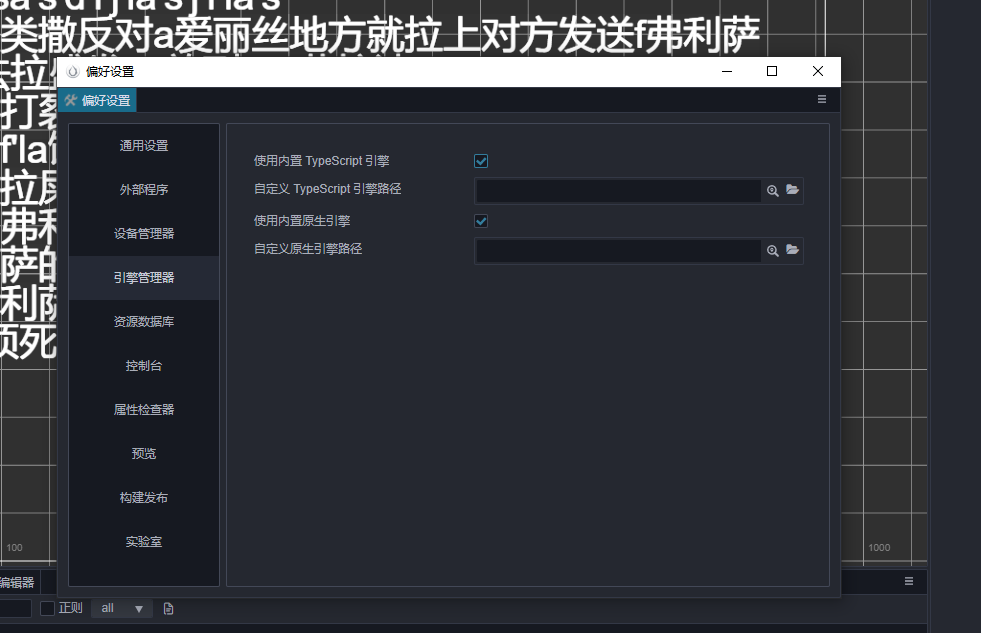Focus the 自定义原生引擎路径 input field

click(619, 251)
